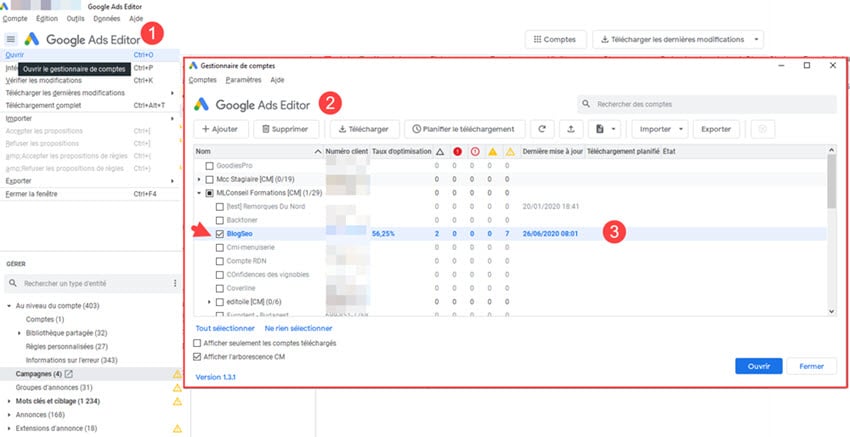Click the accounts list vertical scrollbar thumb
The height and width of the screenshot is (437, 850).
(x=832, y=182)
